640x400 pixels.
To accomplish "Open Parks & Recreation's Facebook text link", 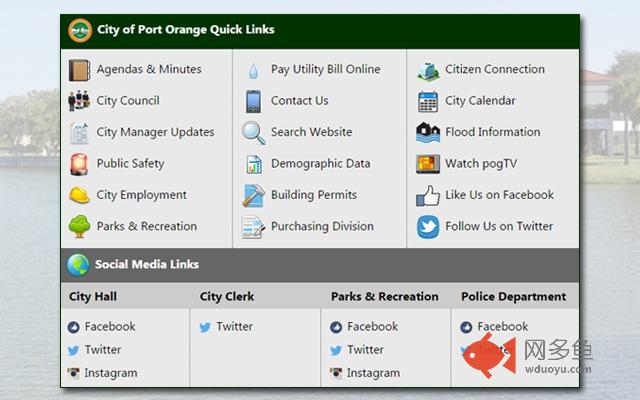I will tap(372, 327).
